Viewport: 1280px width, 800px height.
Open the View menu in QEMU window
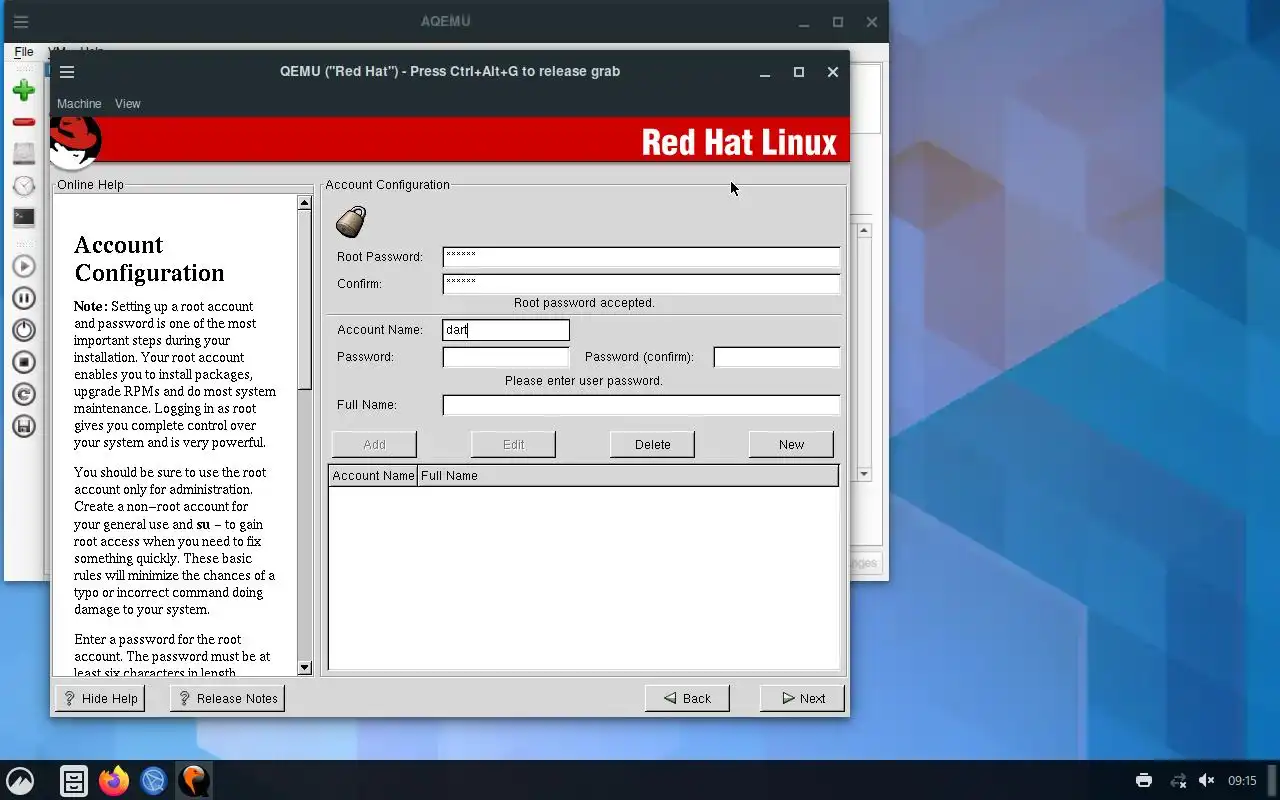click(127, 104)
